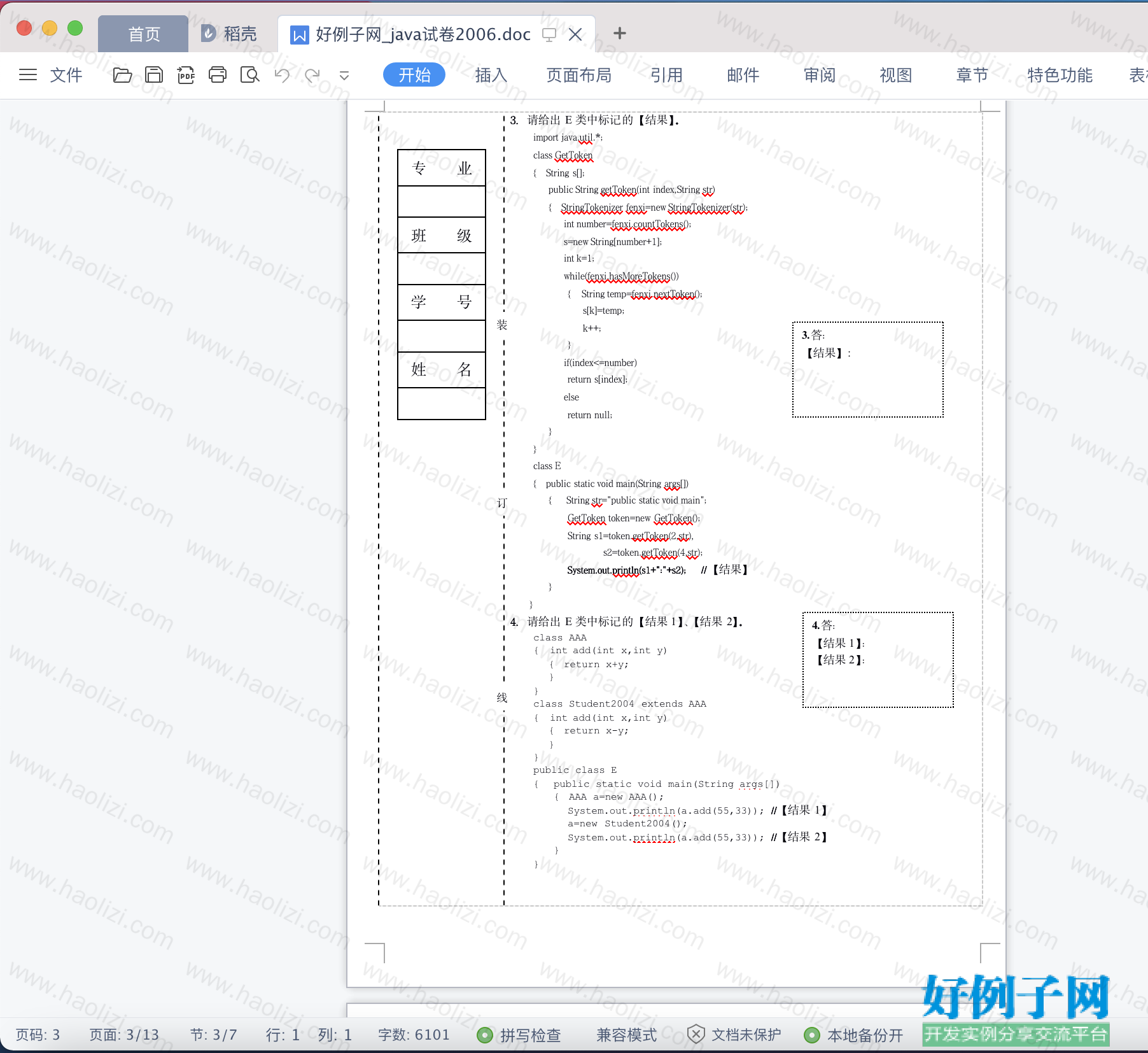Toggle 本地备份开 in the status bar
The height and width of the screenshot is (1053, 1148).
(854, 1035)
